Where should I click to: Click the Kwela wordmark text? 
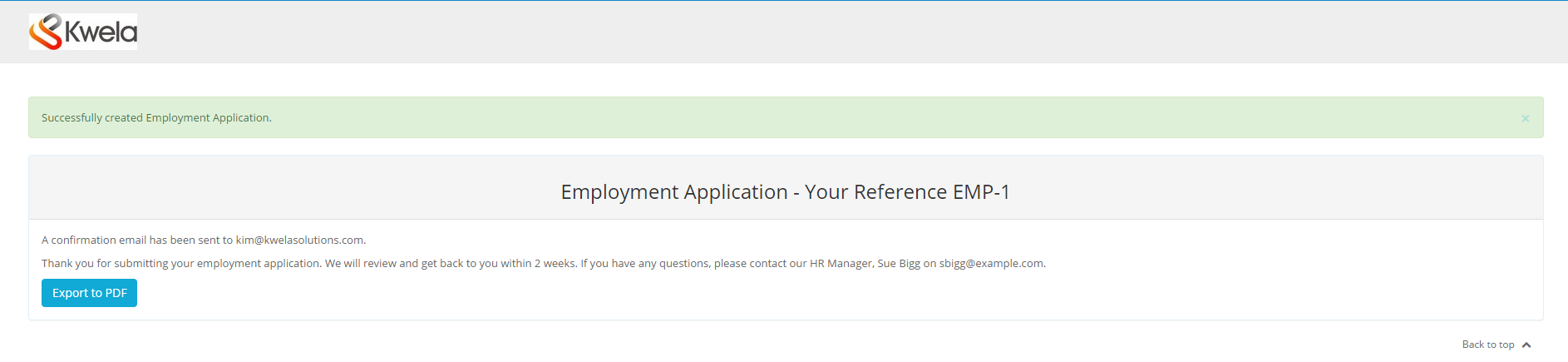coord(101,32)
